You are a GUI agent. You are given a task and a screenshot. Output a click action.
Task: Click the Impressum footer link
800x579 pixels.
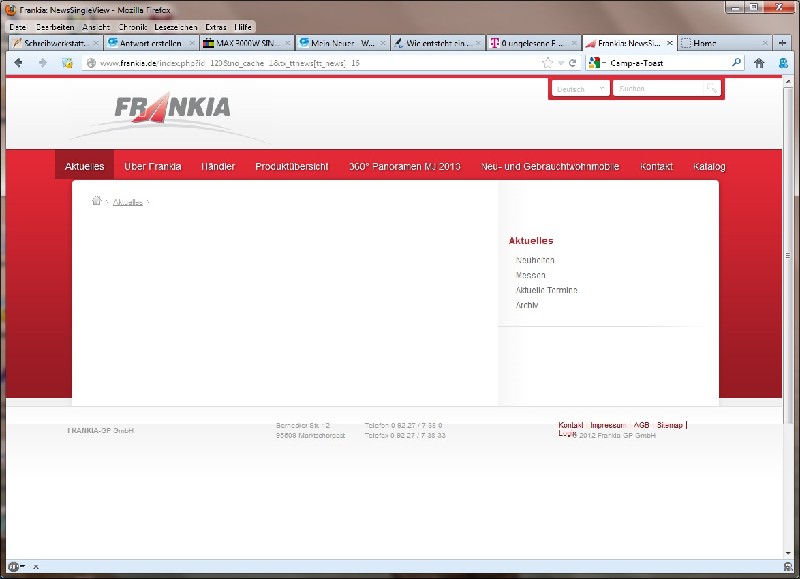(607, 425)
